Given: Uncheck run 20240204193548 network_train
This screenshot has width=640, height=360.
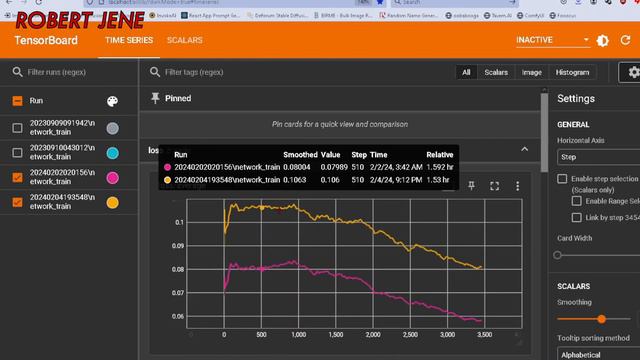Looking at the screenshot, I should pos(17,202).
